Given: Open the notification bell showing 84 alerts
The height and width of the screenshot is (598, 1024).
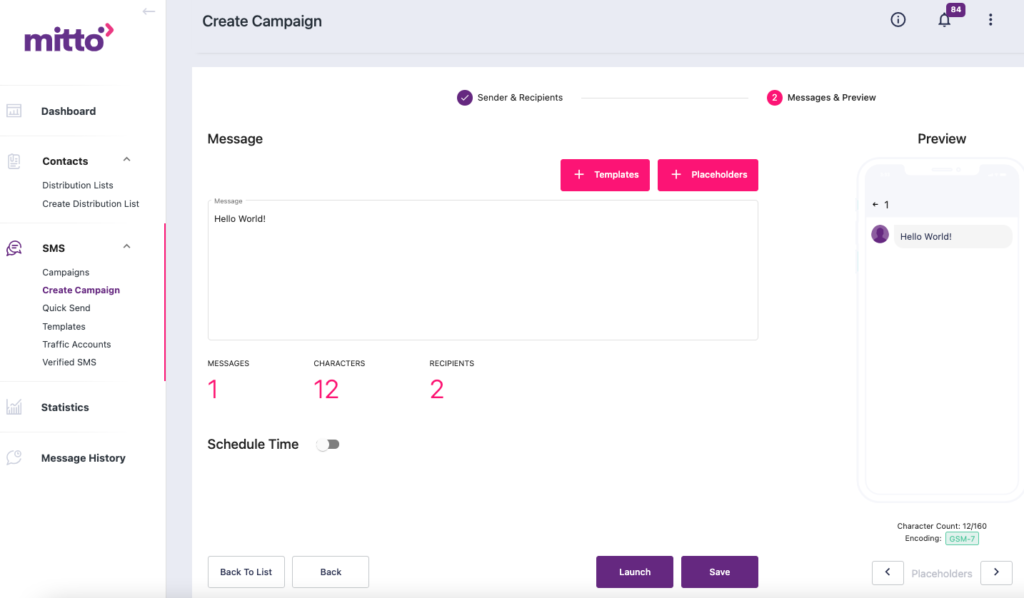Looking at the screenshot, I should click(x=944, y=19).
